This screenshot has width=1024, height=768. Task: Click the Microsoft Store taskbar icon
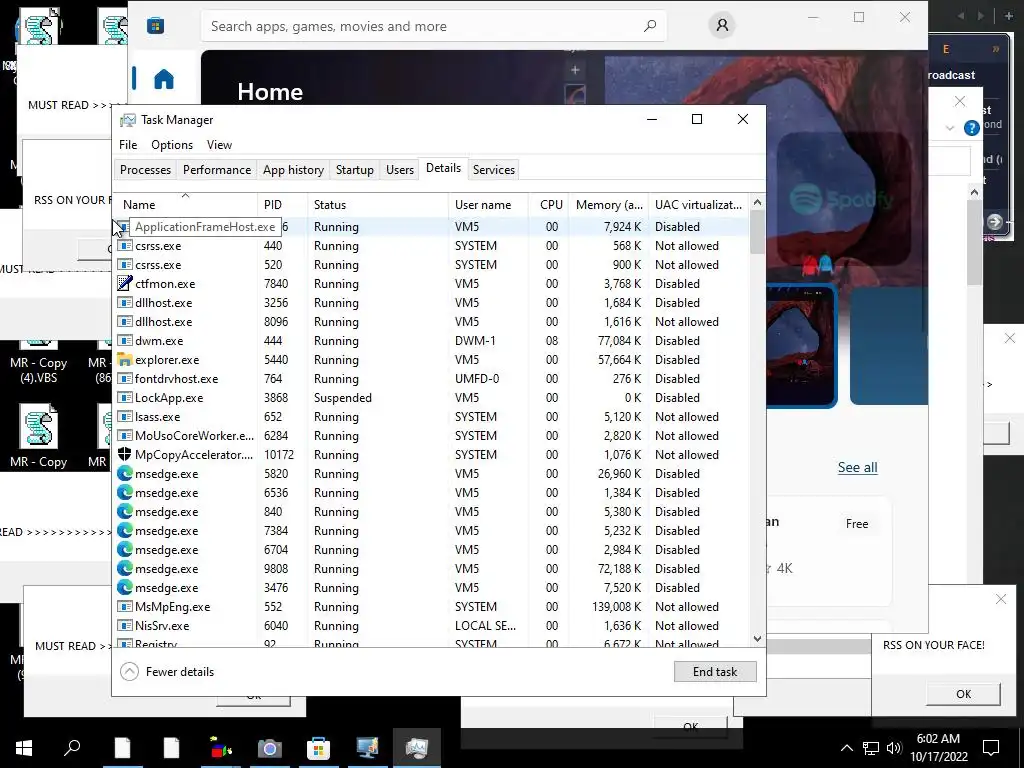coord(318,748)
